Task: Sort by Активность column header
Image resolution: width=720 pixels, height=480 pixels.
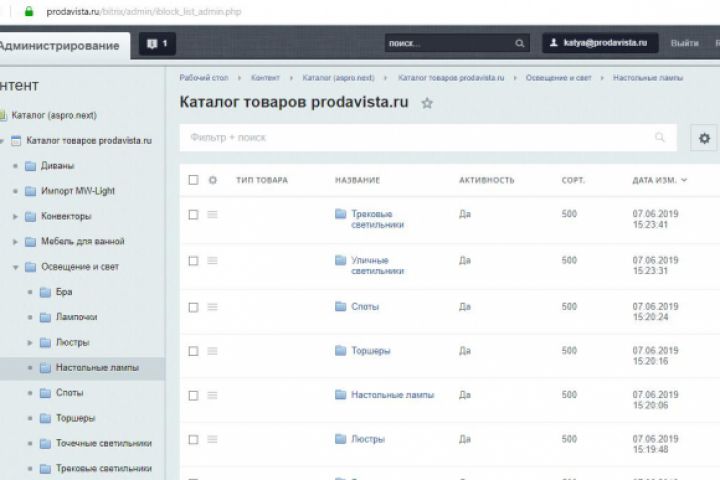Action: pyautogui.click(x=487, y=180)
